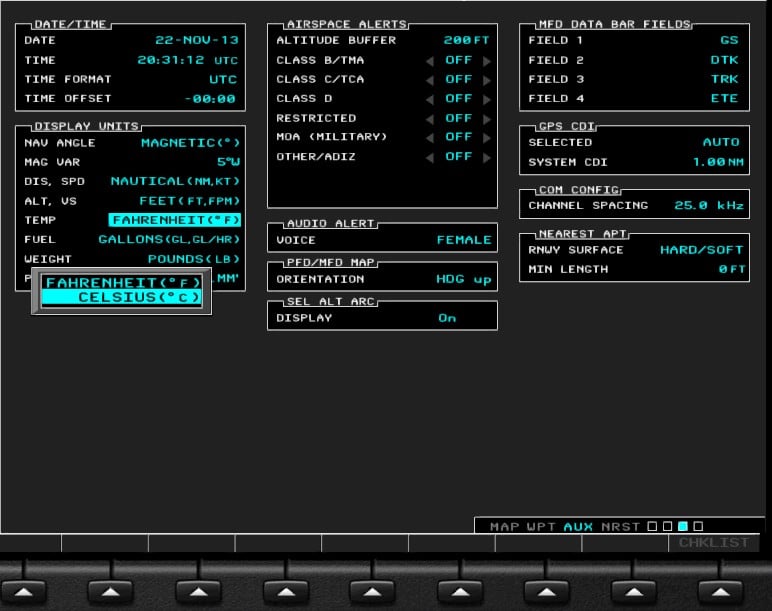Click left arrow beside CLASS B/TMA

(429, 60)
